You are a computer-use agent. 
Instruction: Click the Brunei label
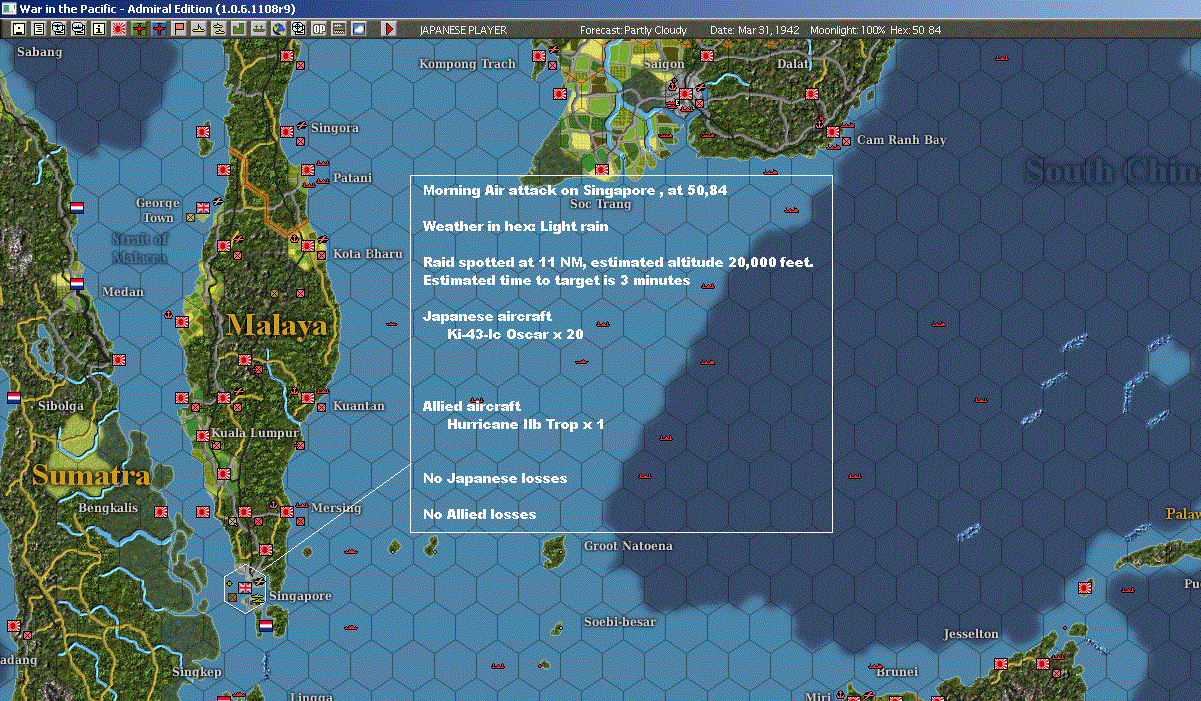pyautogui.click(x=897, y=672)
